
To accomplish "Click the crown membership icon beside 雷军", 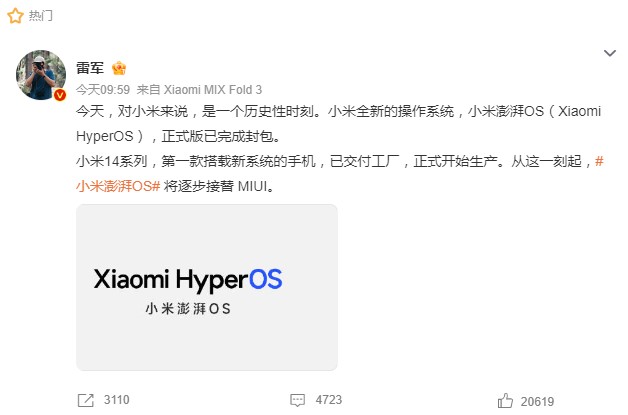I will point(119,68).
